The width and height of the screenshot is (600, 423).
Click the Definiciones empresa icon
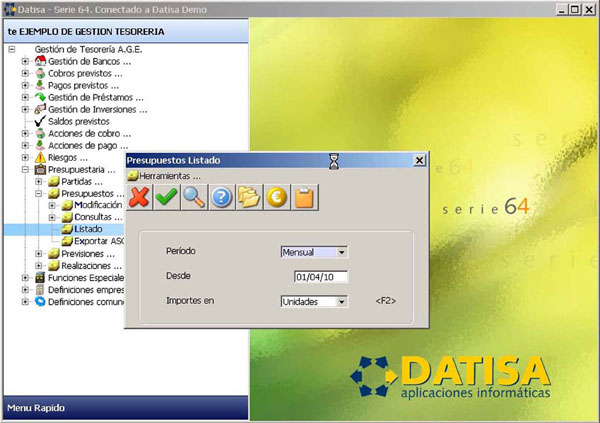[x=40, y=290]
